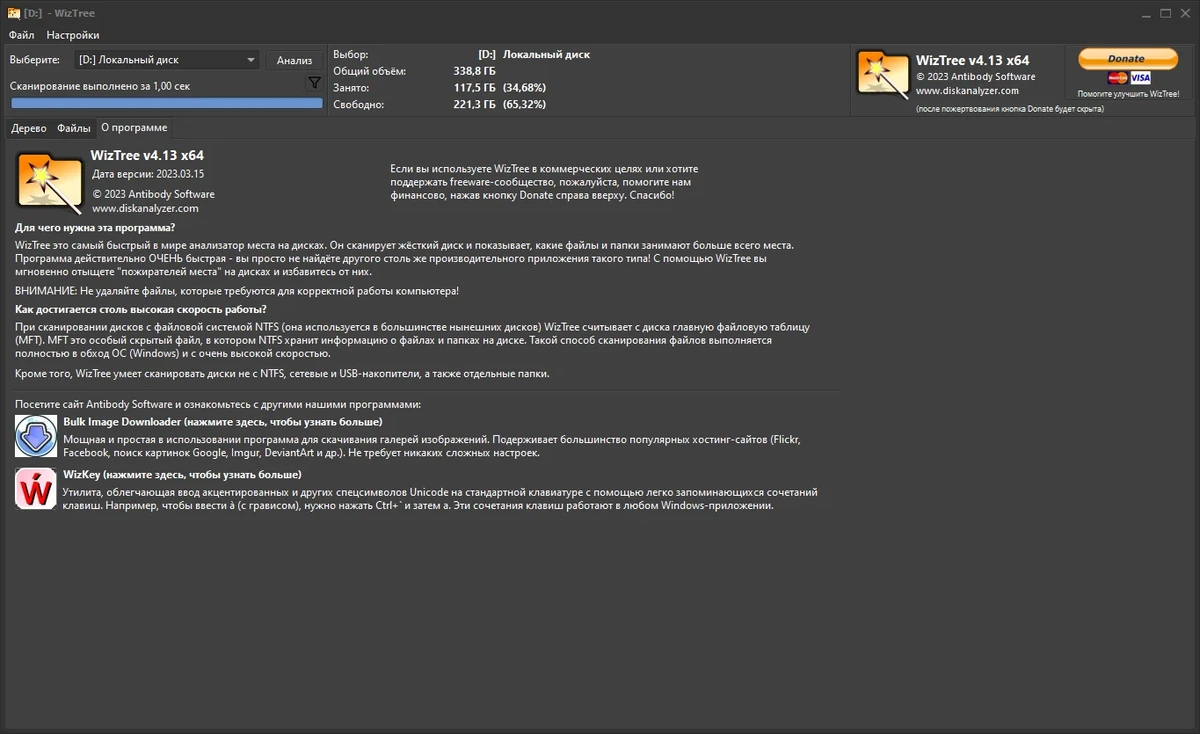Click the Donate PayPal button
Viewport: 1200px width, 734px height.
pyautogui.click(x=1127, y=59)
